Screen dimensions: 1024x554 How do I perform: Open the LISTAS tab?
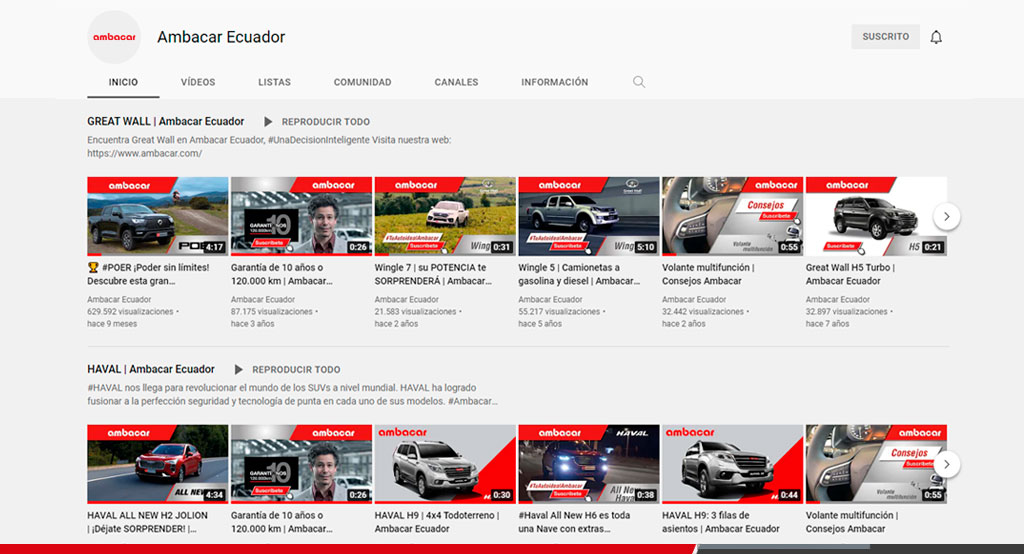(x=274, y=82)
